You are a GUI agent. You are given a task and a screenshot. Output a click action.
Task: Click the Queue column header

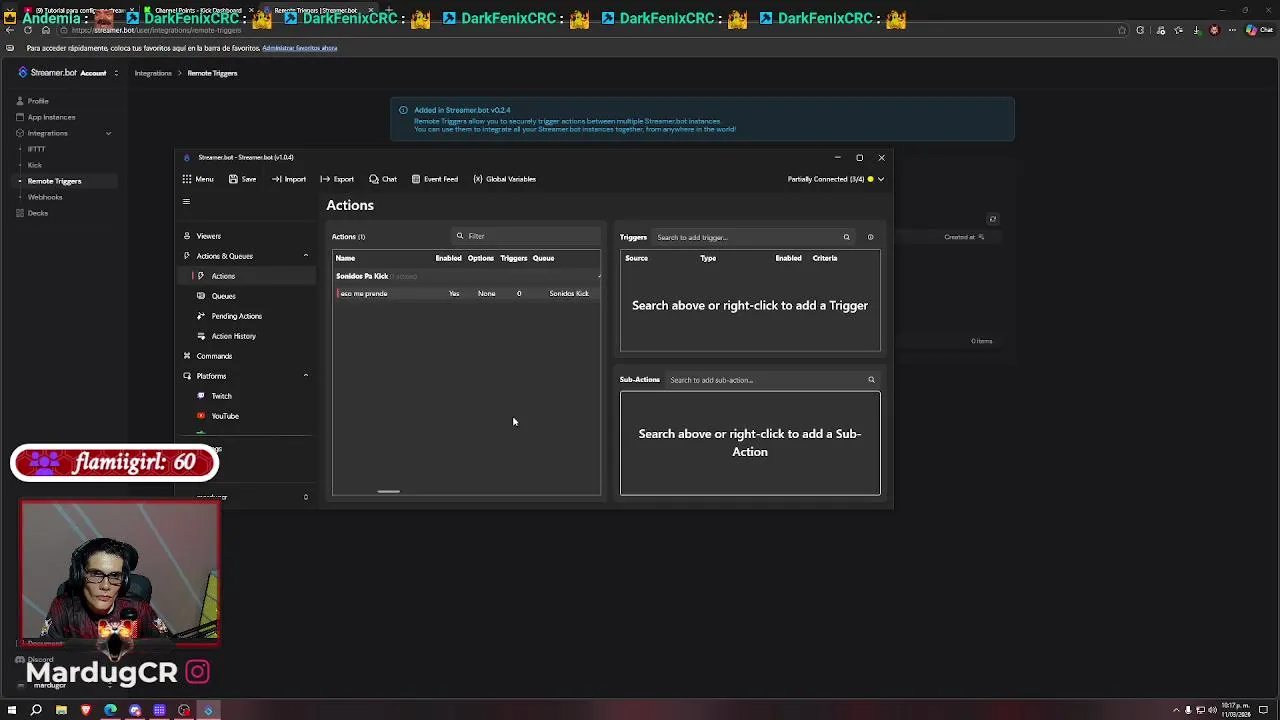point(543,258)
